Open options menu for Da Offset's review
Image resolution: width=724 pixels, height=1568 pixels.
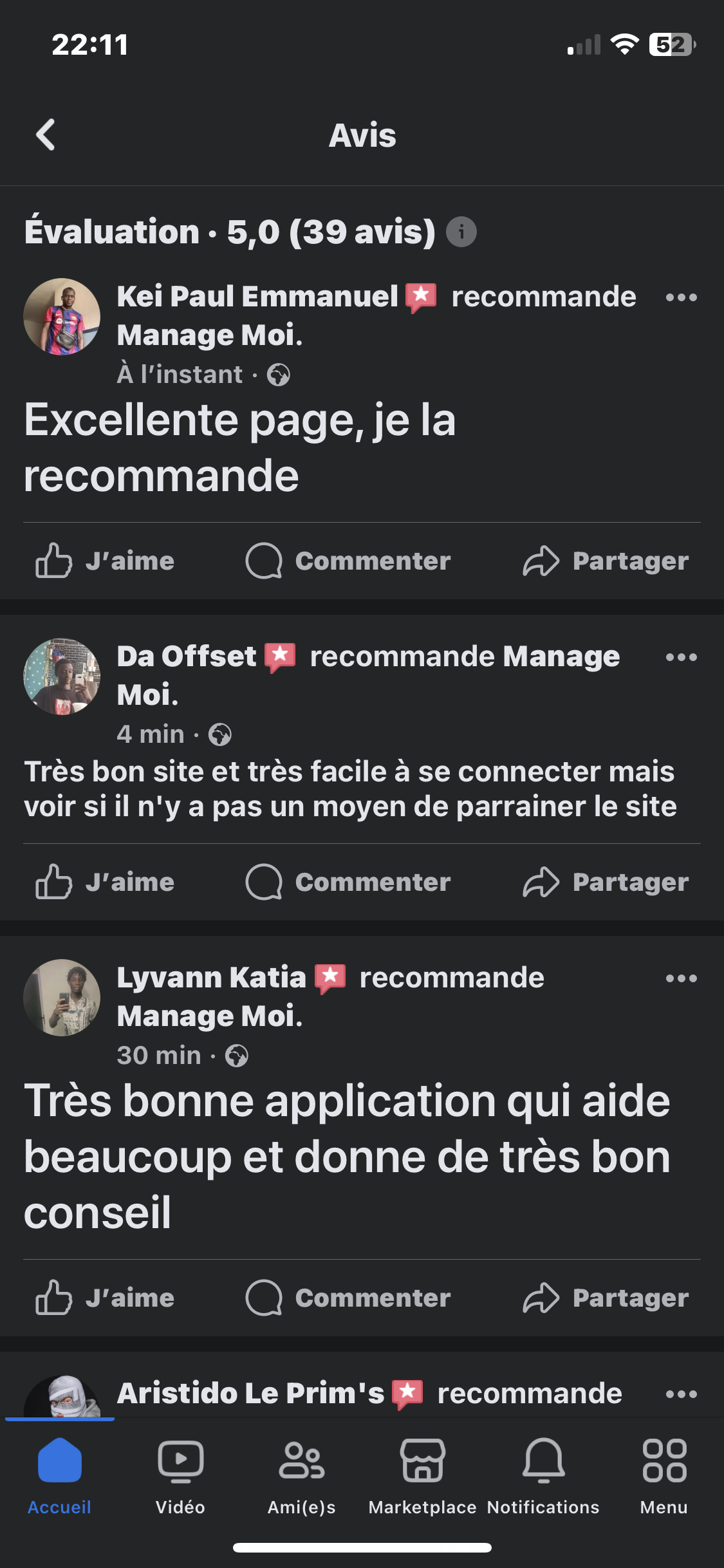coord(681,657)
